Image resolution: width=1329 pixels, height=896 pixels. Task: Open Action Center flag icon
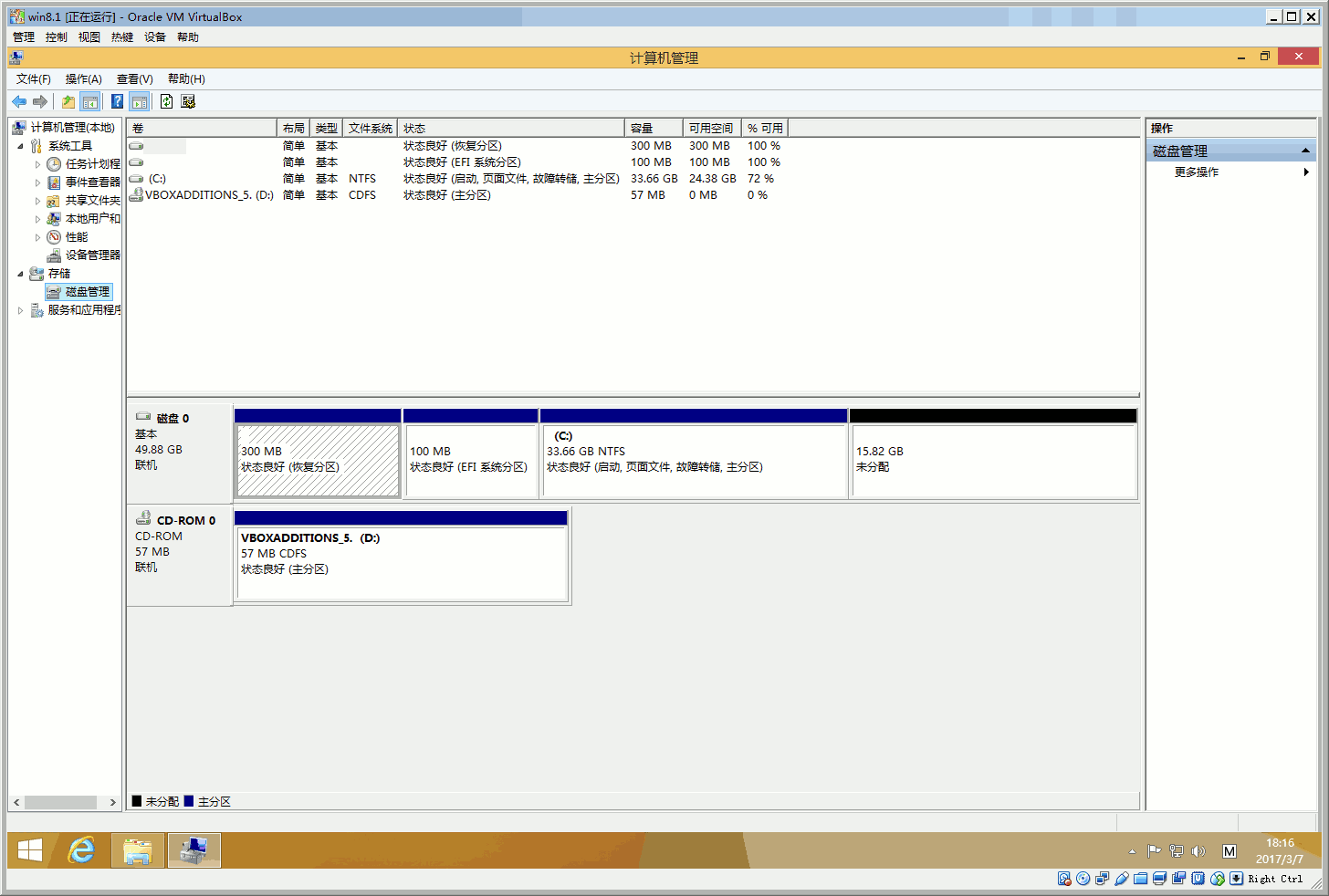[1154, 851]
